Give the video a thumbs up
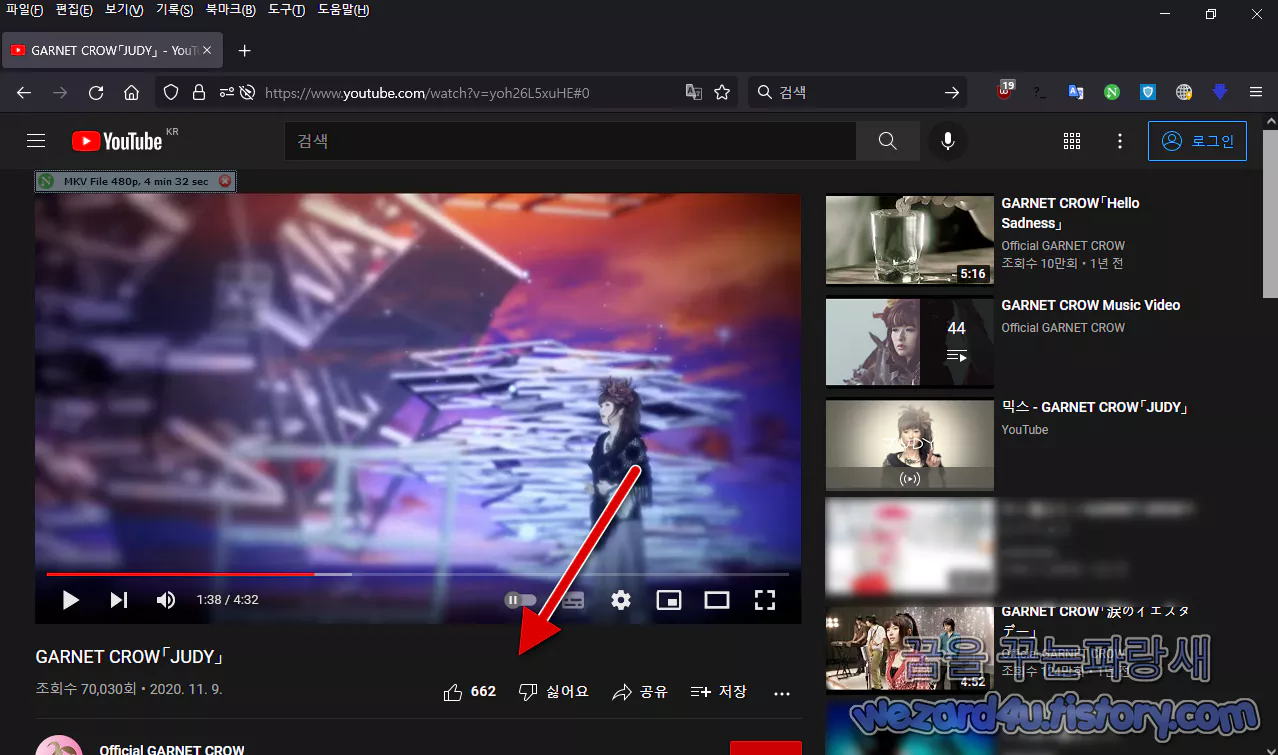Image resolution: width=1278 pixels, height=755 pixels. click(452, 691)
